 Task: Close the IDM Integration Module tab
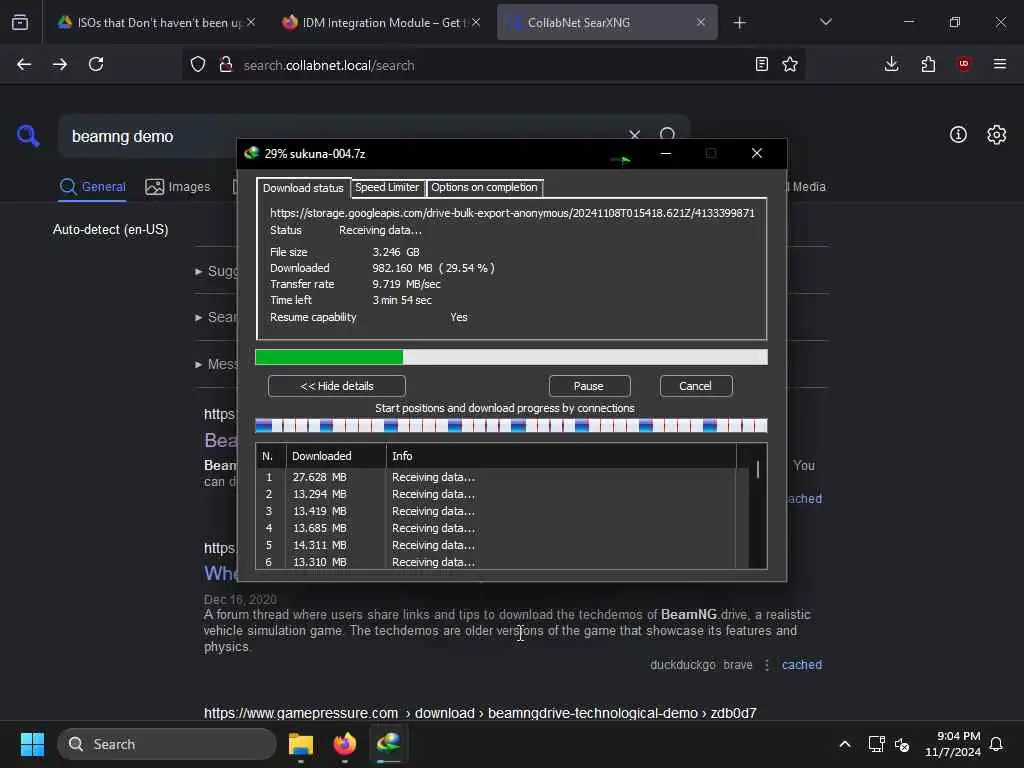476,22
